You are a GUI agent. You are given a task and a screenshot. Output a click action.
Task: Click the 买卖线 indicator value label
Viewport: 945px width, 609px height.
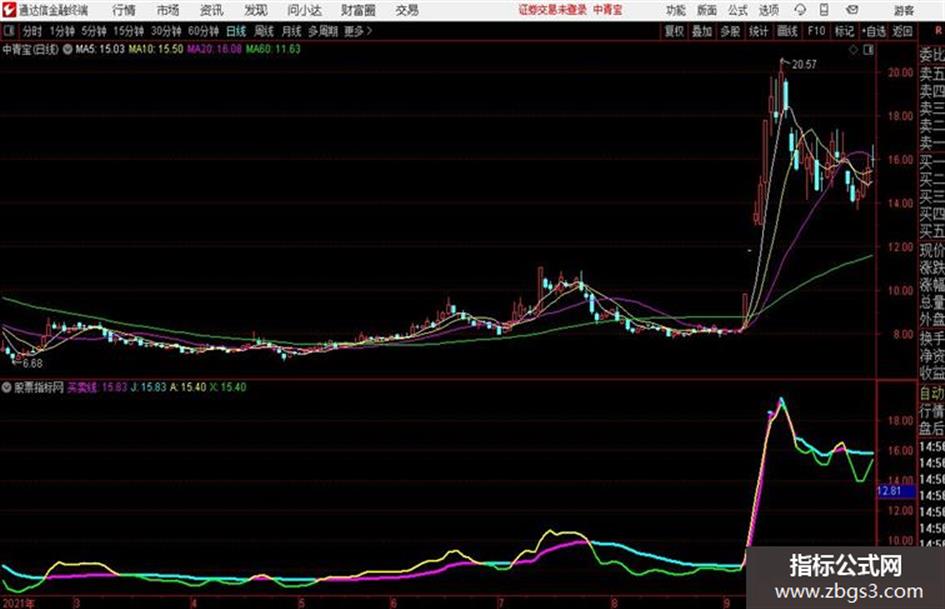click(97, 387)
